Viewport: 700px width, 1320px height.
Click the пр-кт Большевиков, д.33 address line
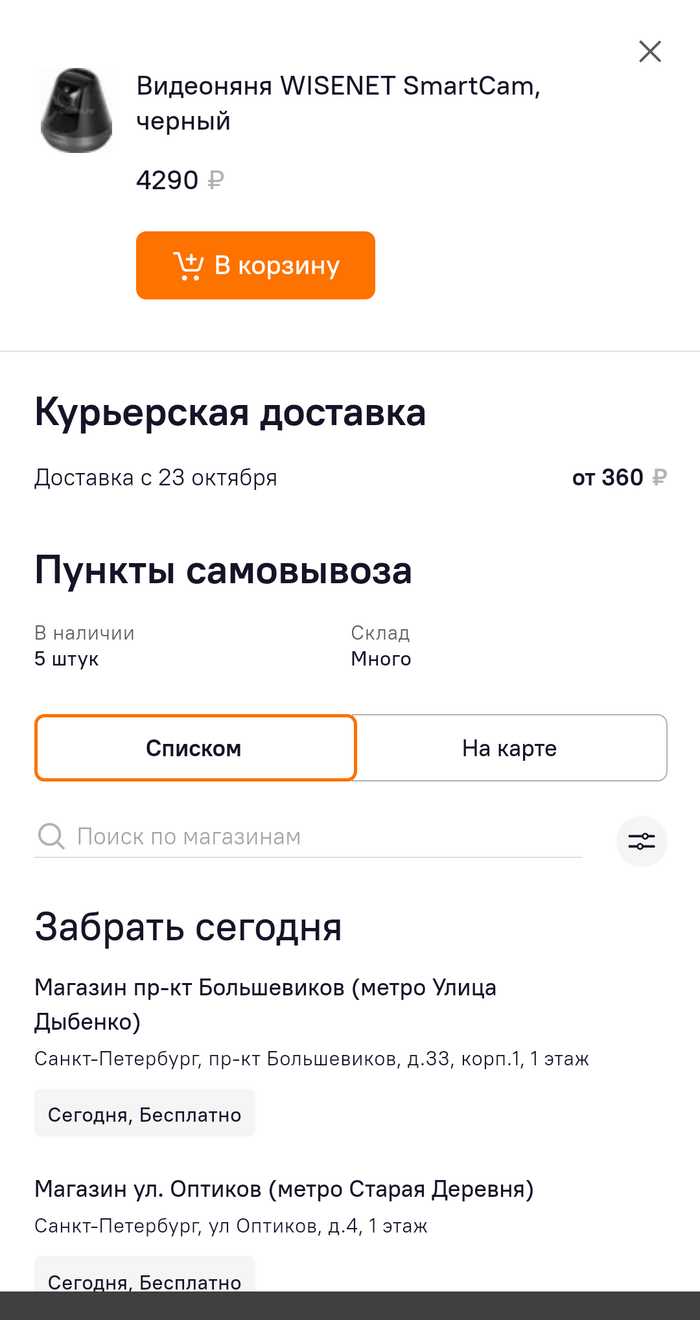pyautogui.click(x=311, y=1058)
